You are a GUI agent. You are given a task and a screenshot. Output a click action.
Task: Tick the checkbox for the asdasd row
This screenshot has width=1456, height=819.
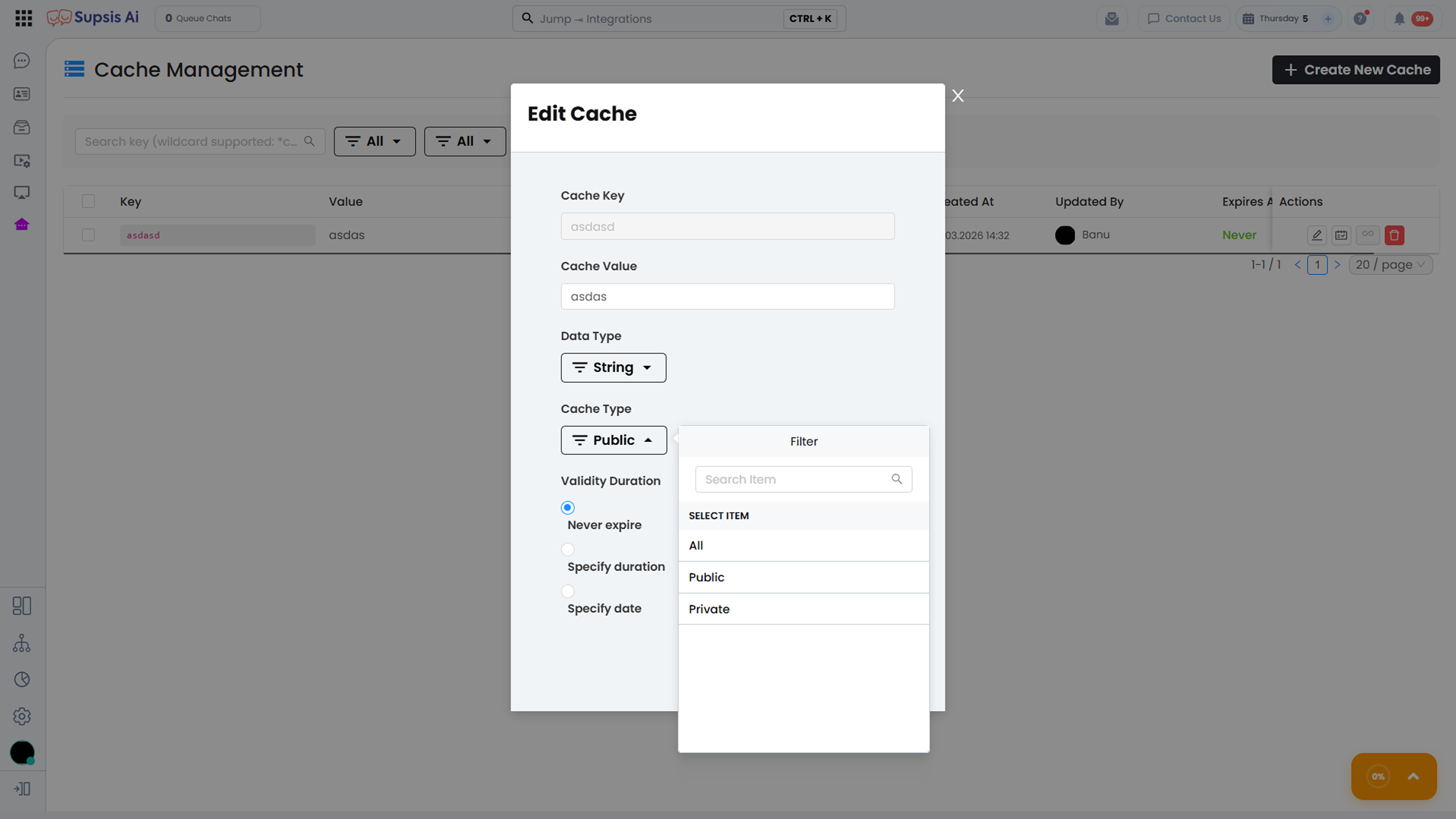tap(88, 235)
